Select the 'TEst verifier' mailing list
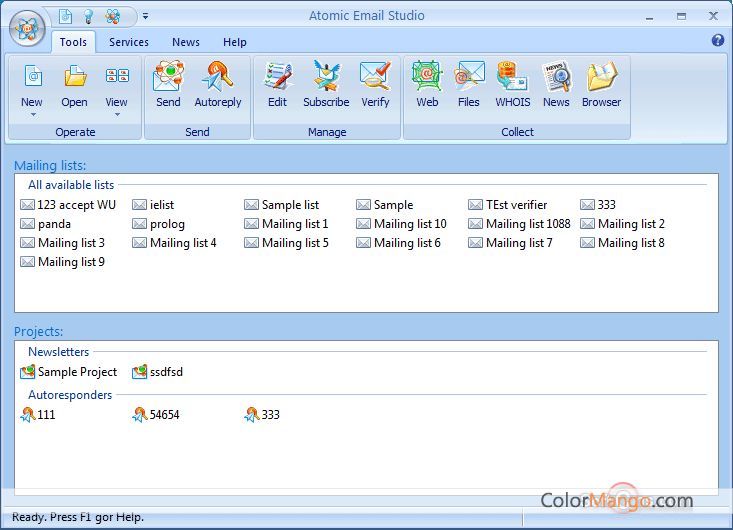Image resolution: width=733 pixels, height=530 pixels. click(x=508, y=205)
